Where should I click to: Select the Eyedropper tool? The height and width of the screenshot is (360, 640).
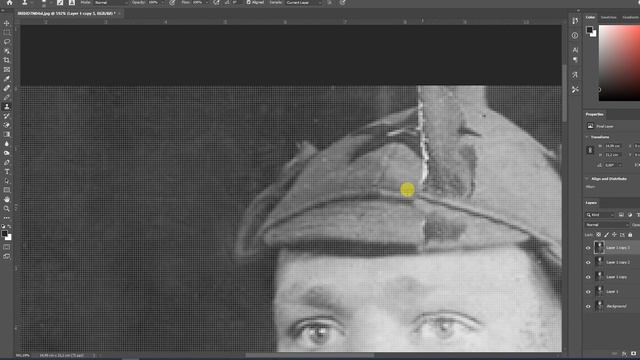7,79
